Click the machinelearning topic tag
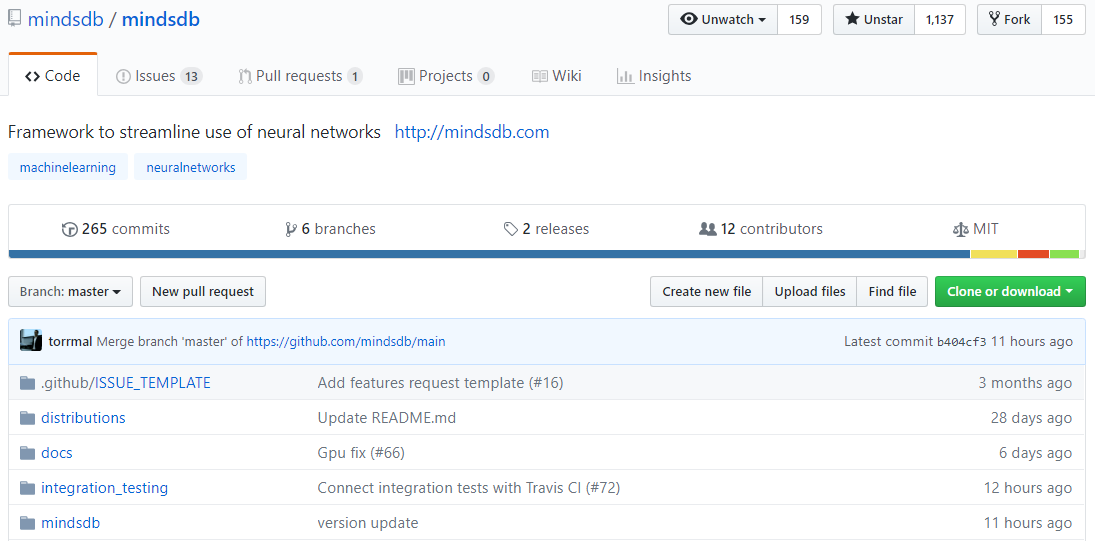The width and height of the screenshot is (1095, 541). pos(68,167)
